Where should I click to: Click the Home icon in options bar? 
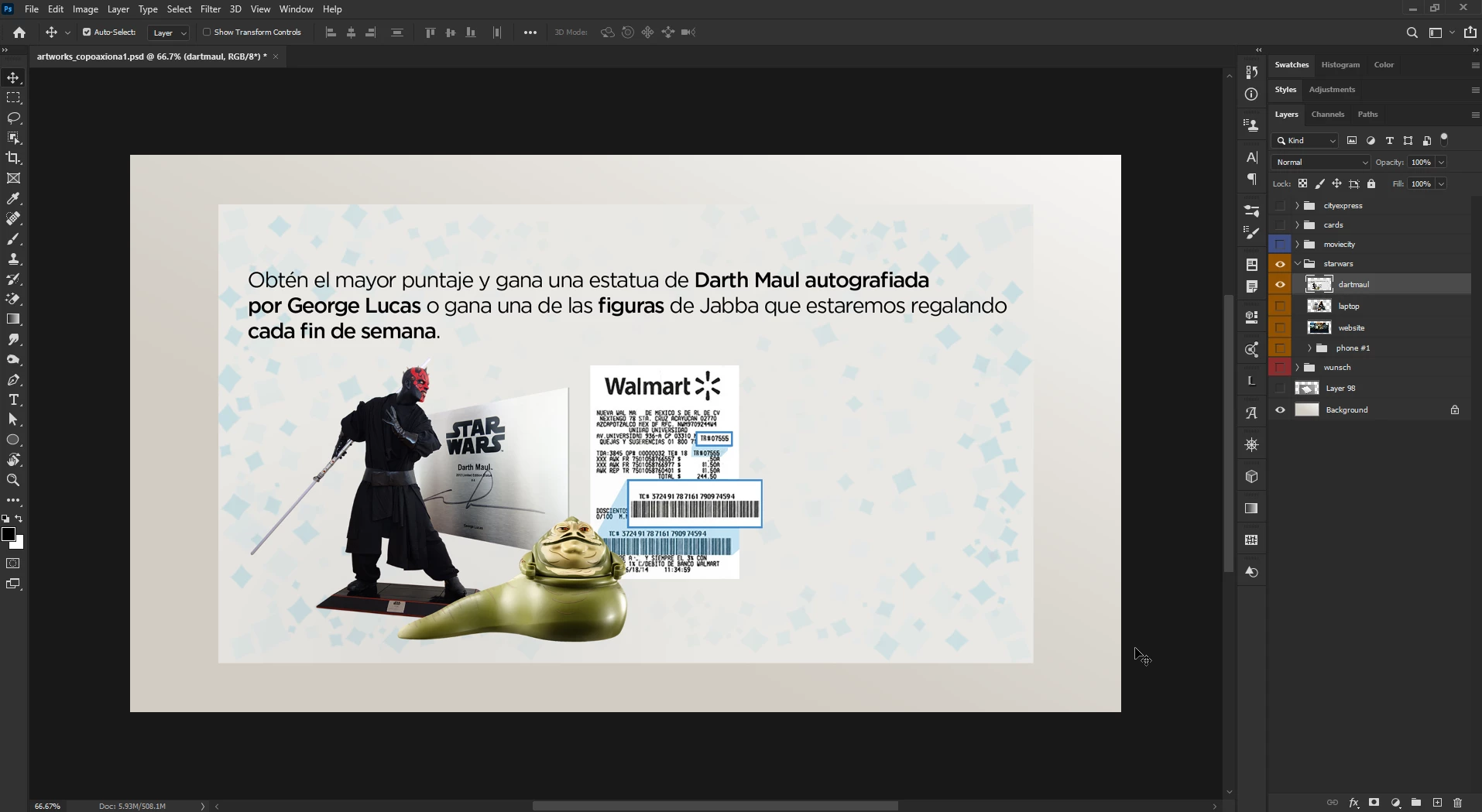coord(19,33)
